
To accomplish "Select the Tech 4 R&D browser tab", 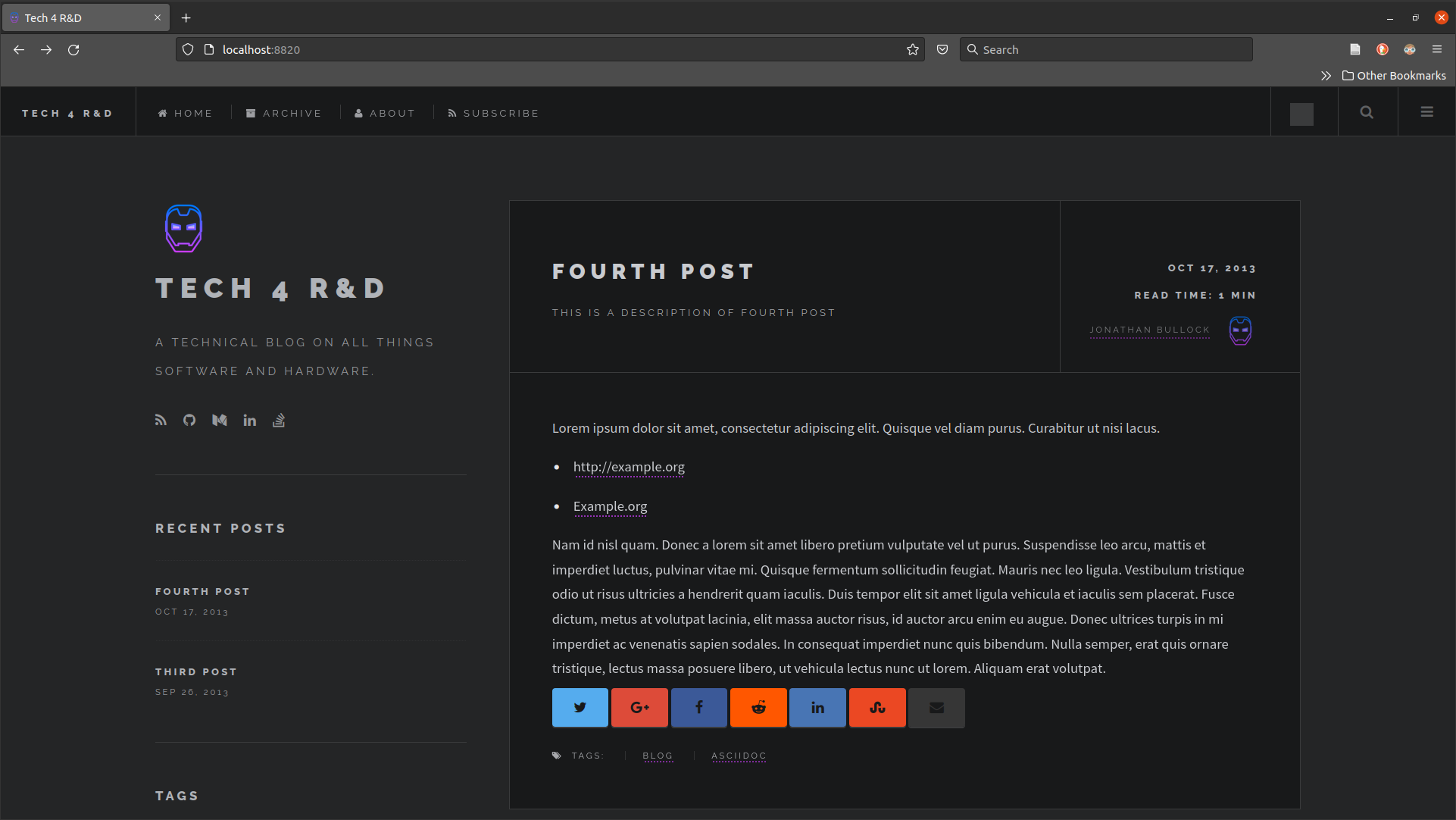I will click(x=86, y=17).
